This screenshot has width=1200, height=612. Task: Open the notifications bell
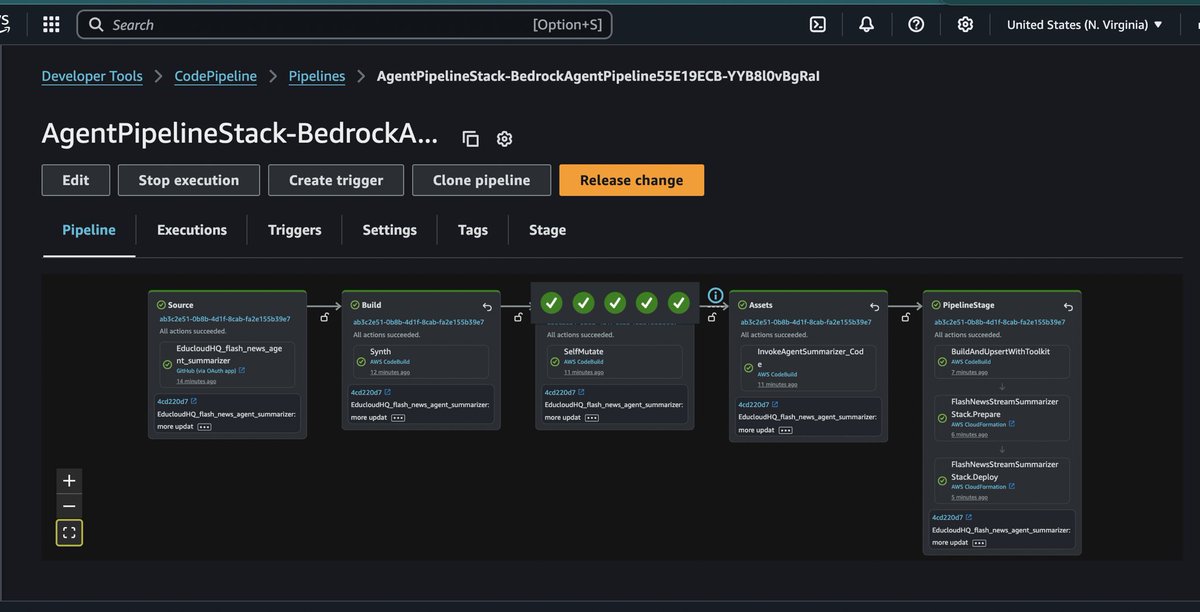point(866,23)
